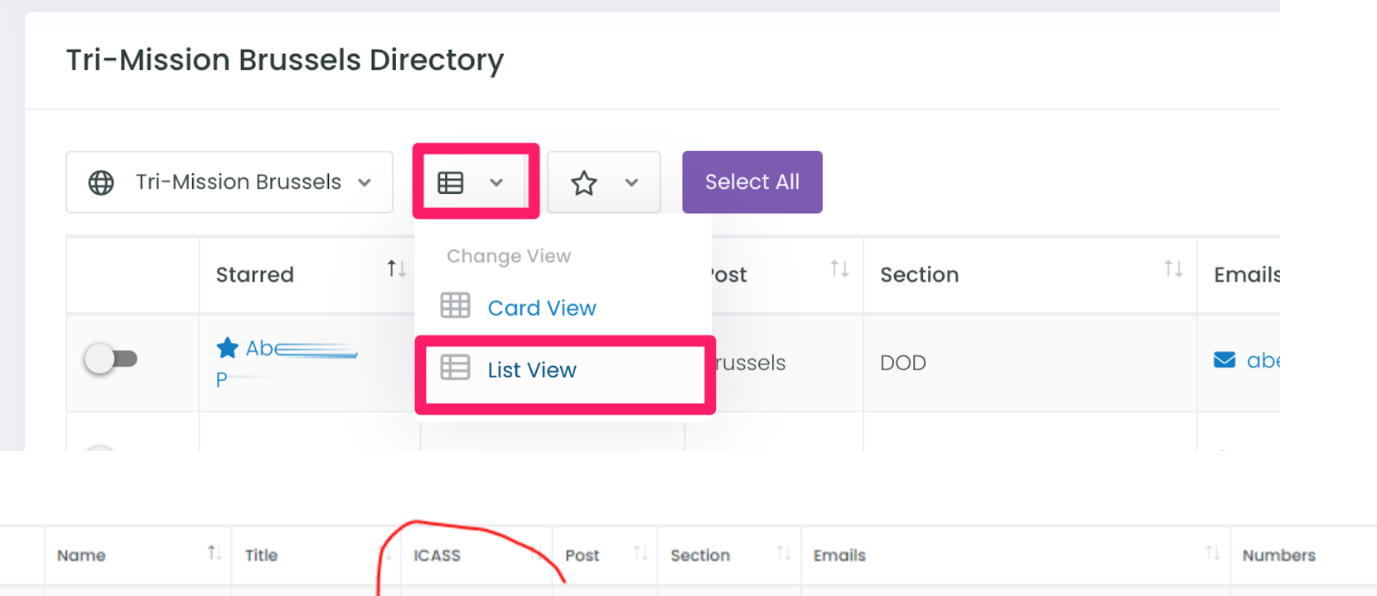Select List View from Change View menu
The width and height of the screenshot is (1377, 596).
click(532, 370)
